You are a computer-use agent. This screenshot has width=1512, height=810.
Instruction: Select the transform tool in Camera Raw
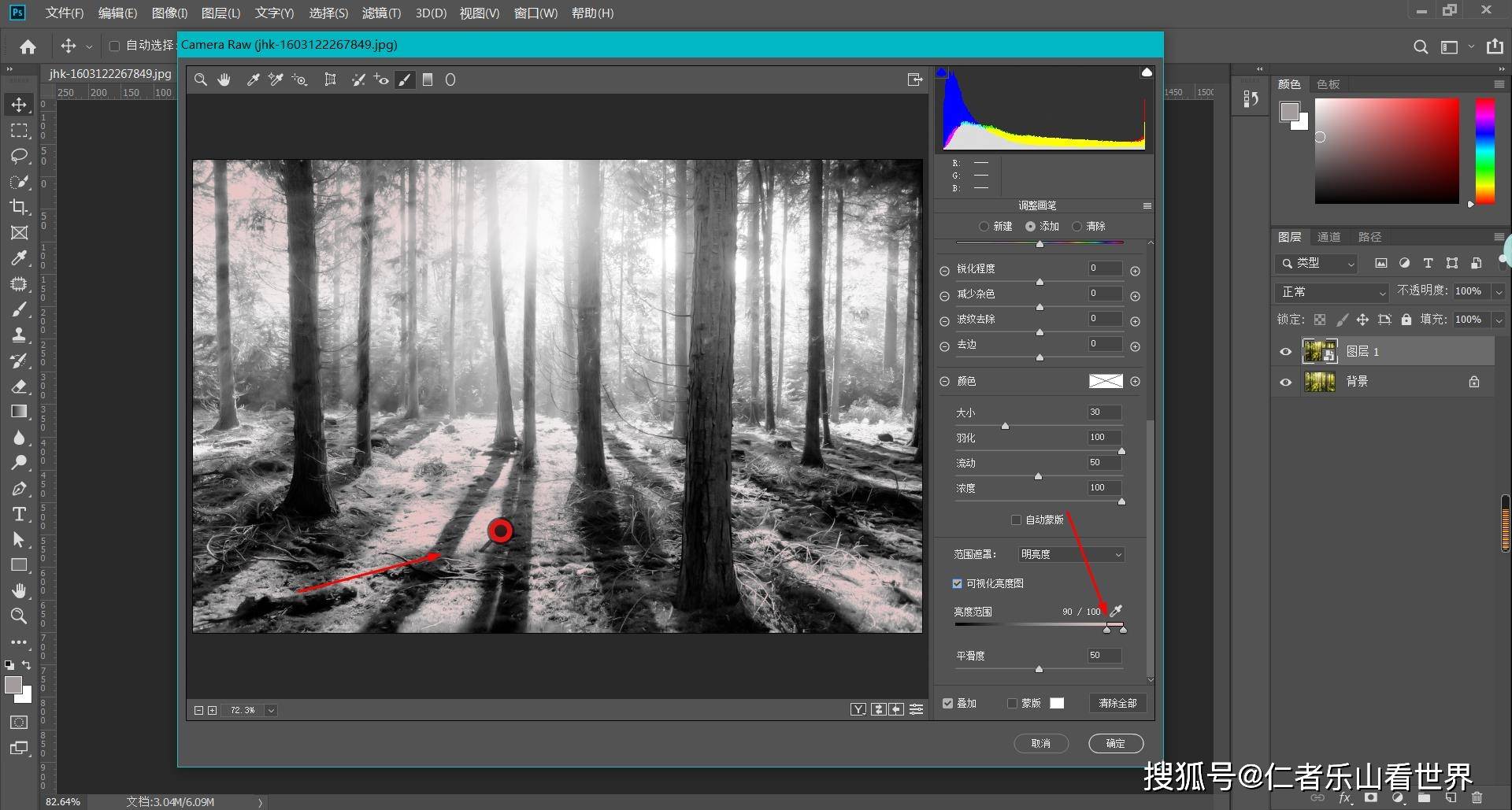coord(331,80)
